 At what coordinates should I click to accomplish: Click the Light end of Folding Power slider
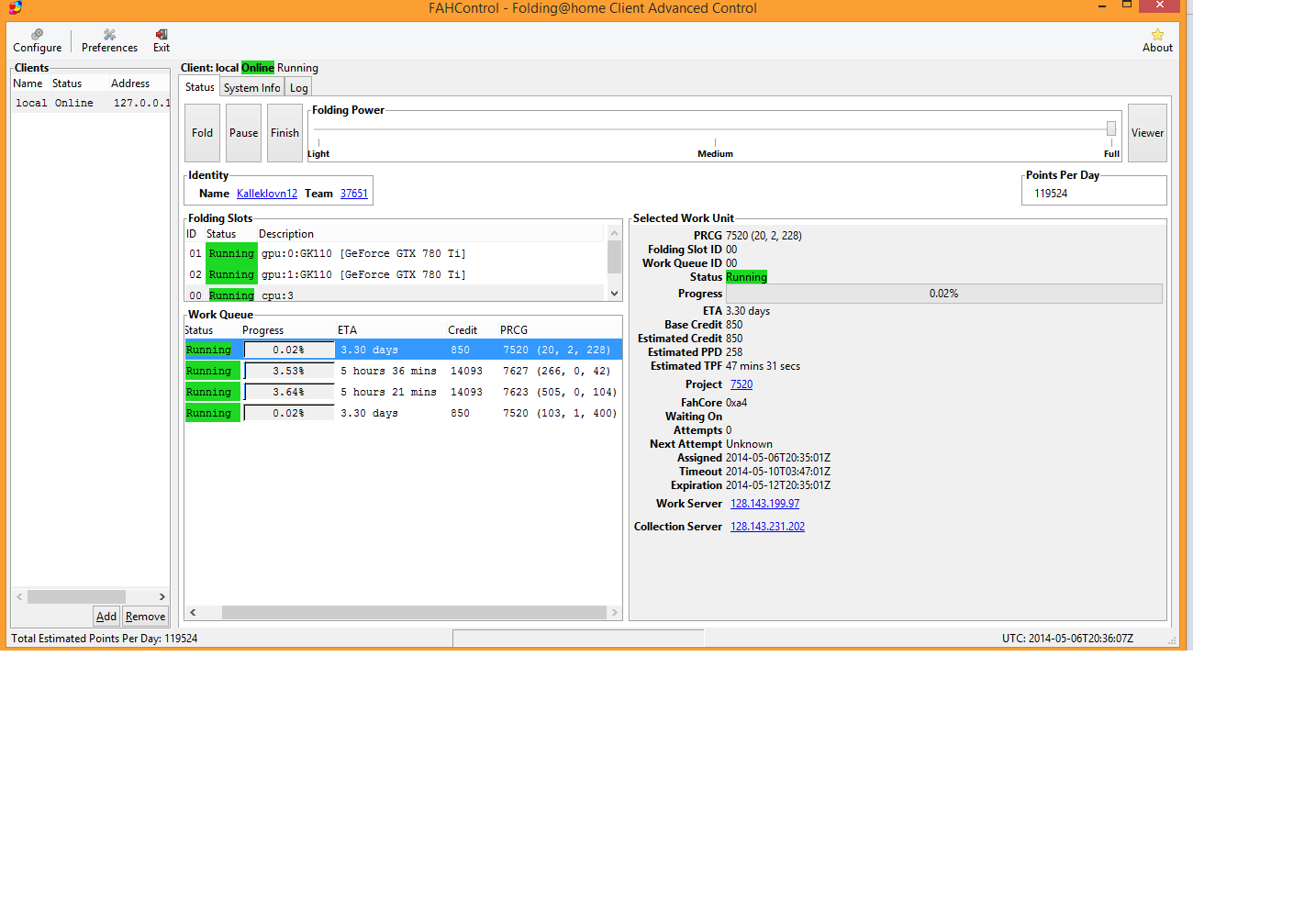pyautogui.click(x=318, y=153)
